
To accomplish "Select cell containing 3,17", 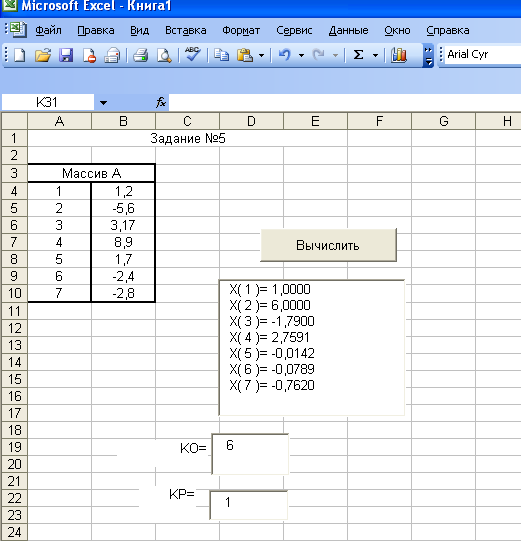I will click(x=123, y=225).
